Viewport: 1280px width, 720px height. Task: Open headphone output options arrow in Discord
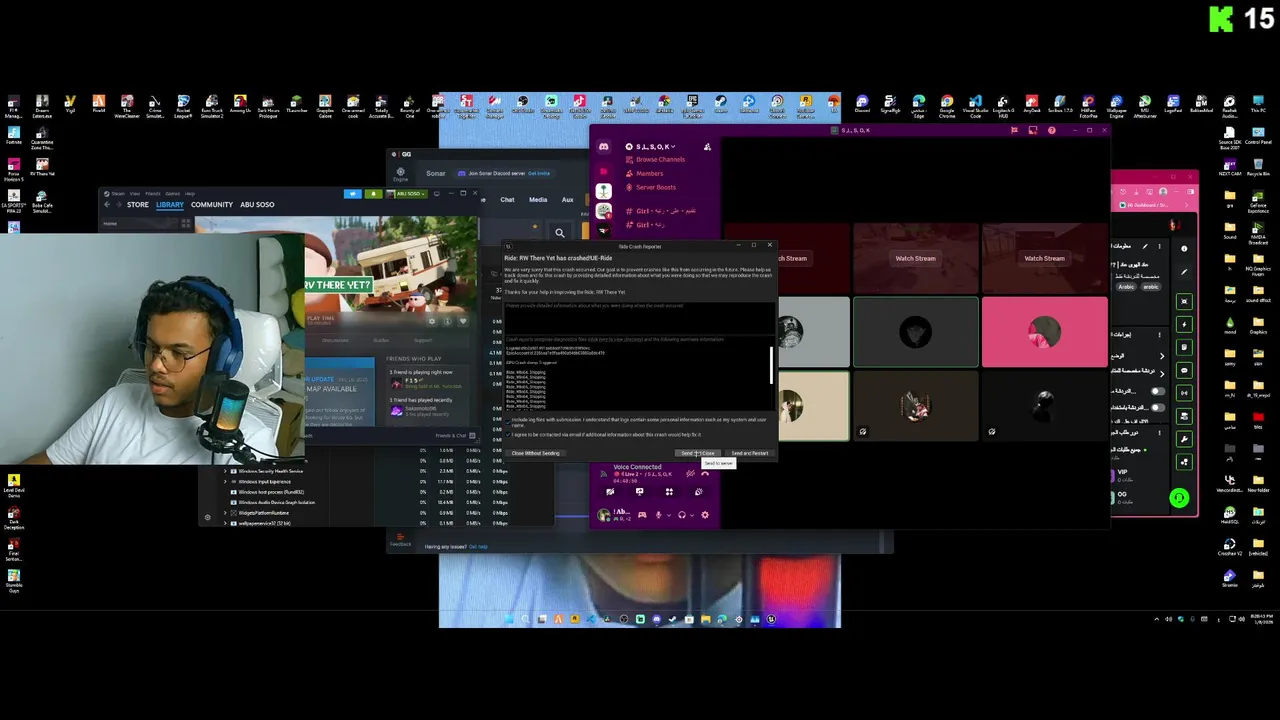[692, 515]
